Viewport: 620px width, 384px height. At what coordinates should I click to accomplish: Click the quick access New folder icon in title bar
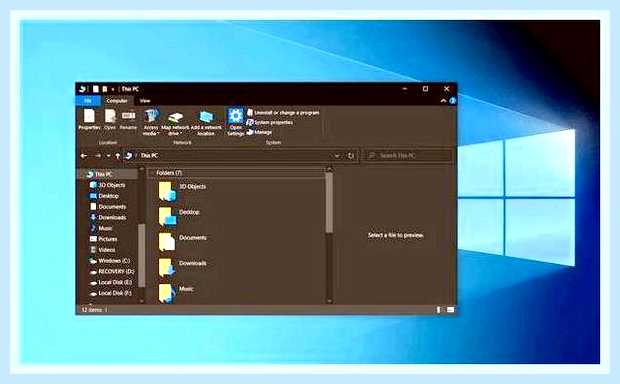pyautogui.click(x=105, y=89)
